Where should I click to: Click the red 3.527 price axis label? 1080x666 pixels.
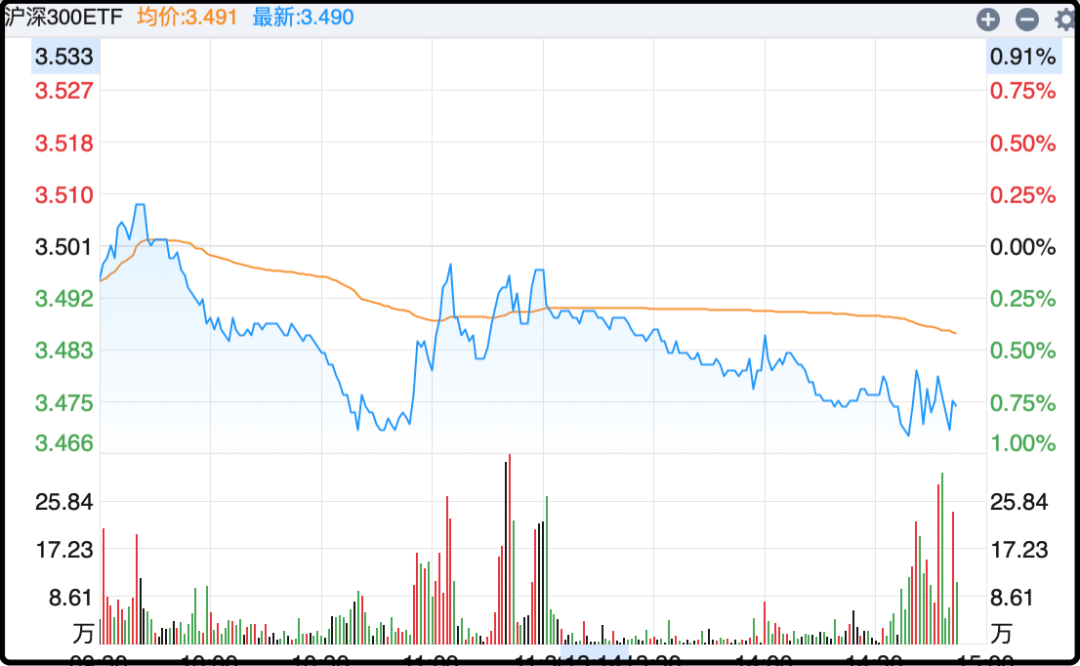(64, 91)
